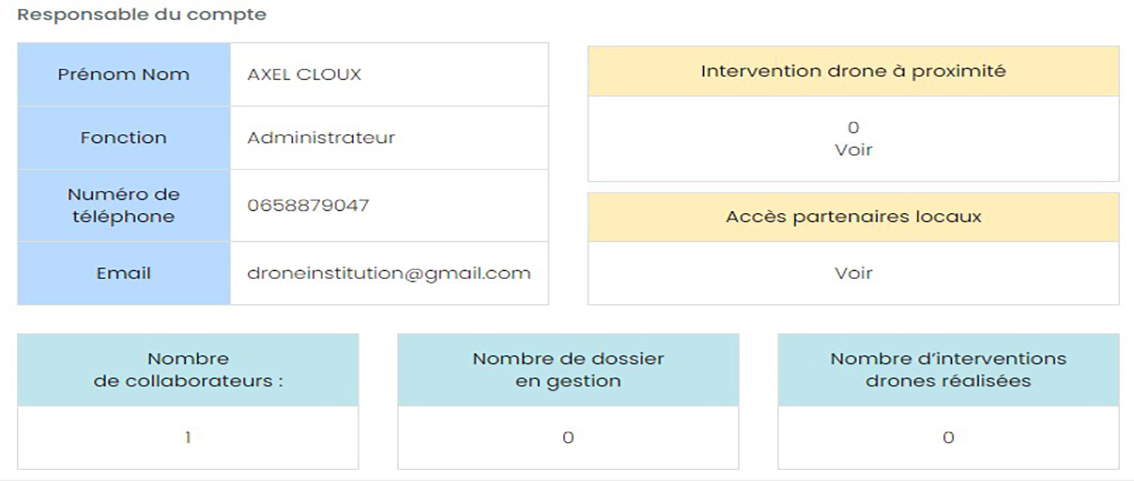1134x481 pixels.
Task: Select the Email label cell
Action: [x=124, y=273]
